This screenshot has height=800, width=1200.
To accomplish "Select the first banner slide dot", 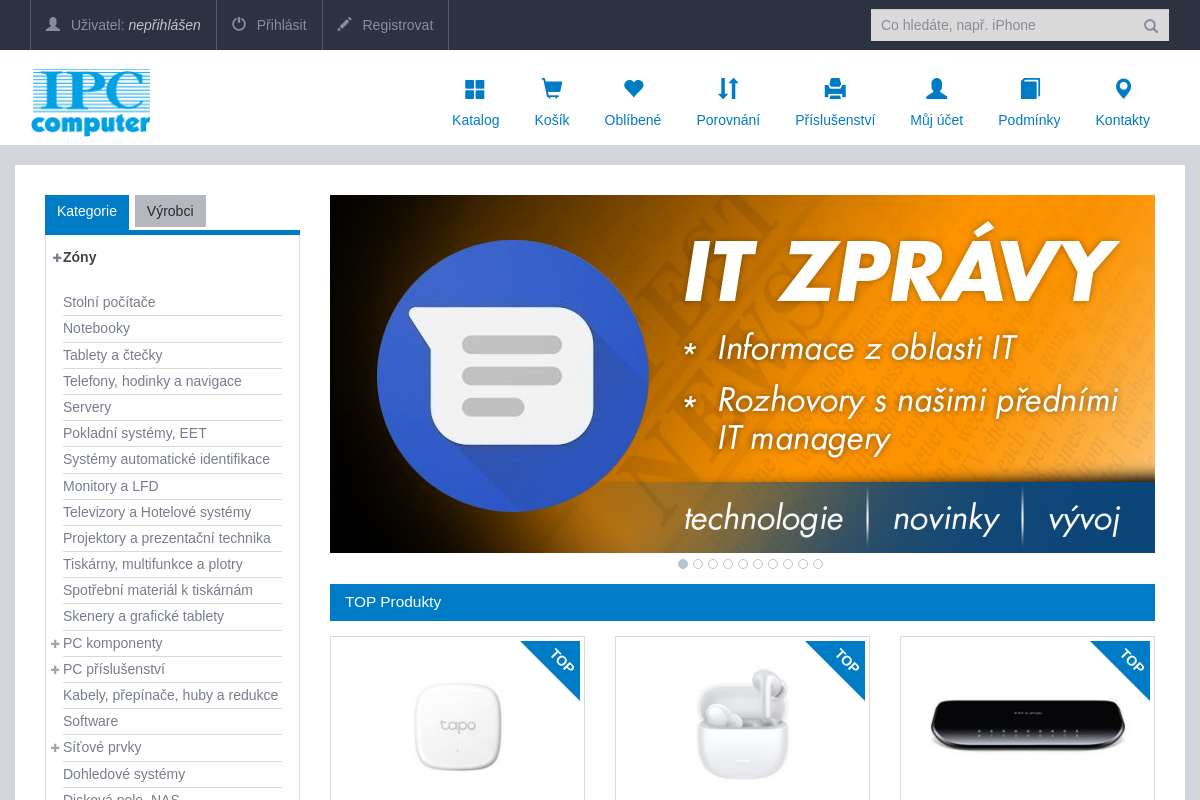I will [683, 564].
